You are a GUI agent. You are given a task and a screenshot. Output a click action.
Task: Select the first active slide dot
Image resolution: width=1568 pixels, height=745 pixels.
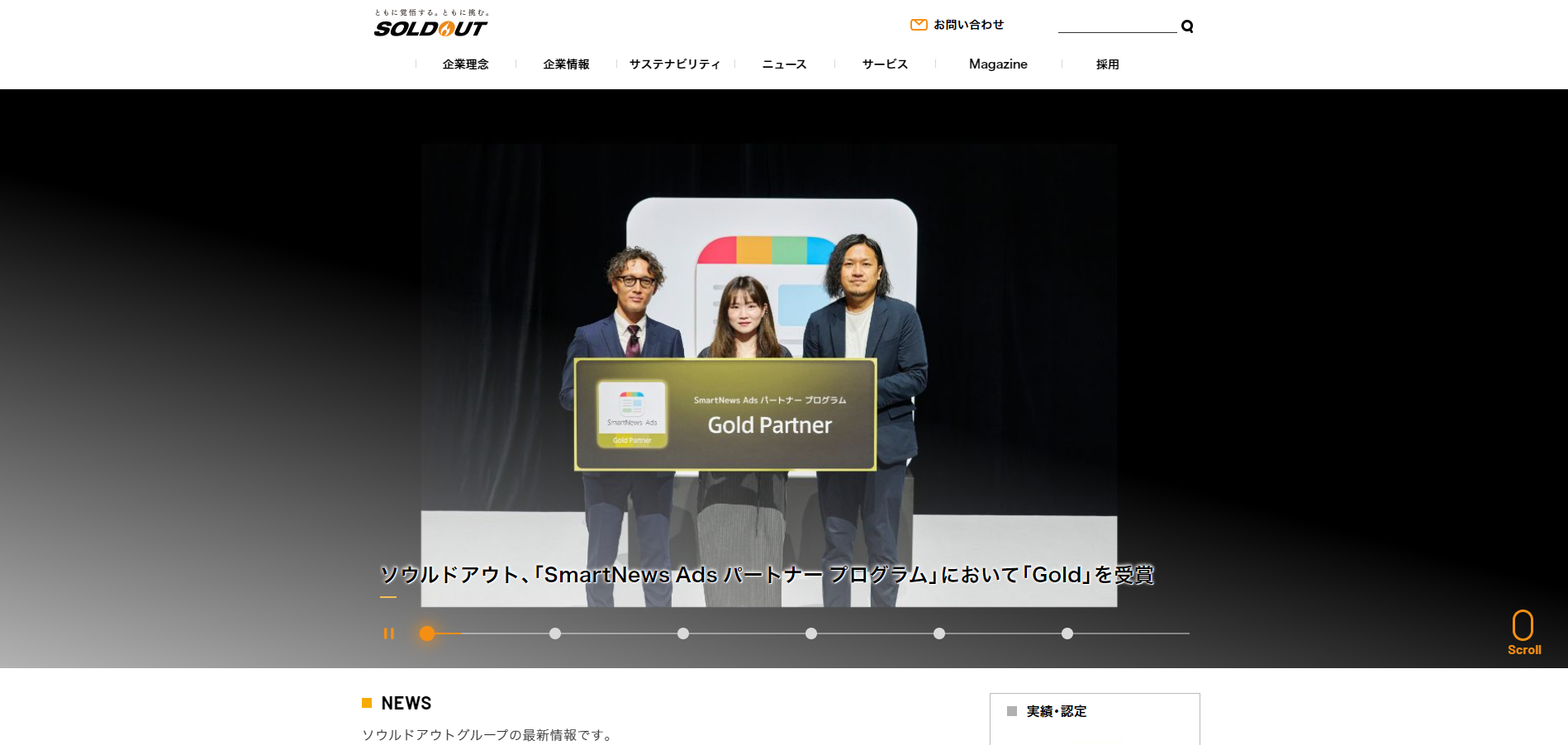427,633
